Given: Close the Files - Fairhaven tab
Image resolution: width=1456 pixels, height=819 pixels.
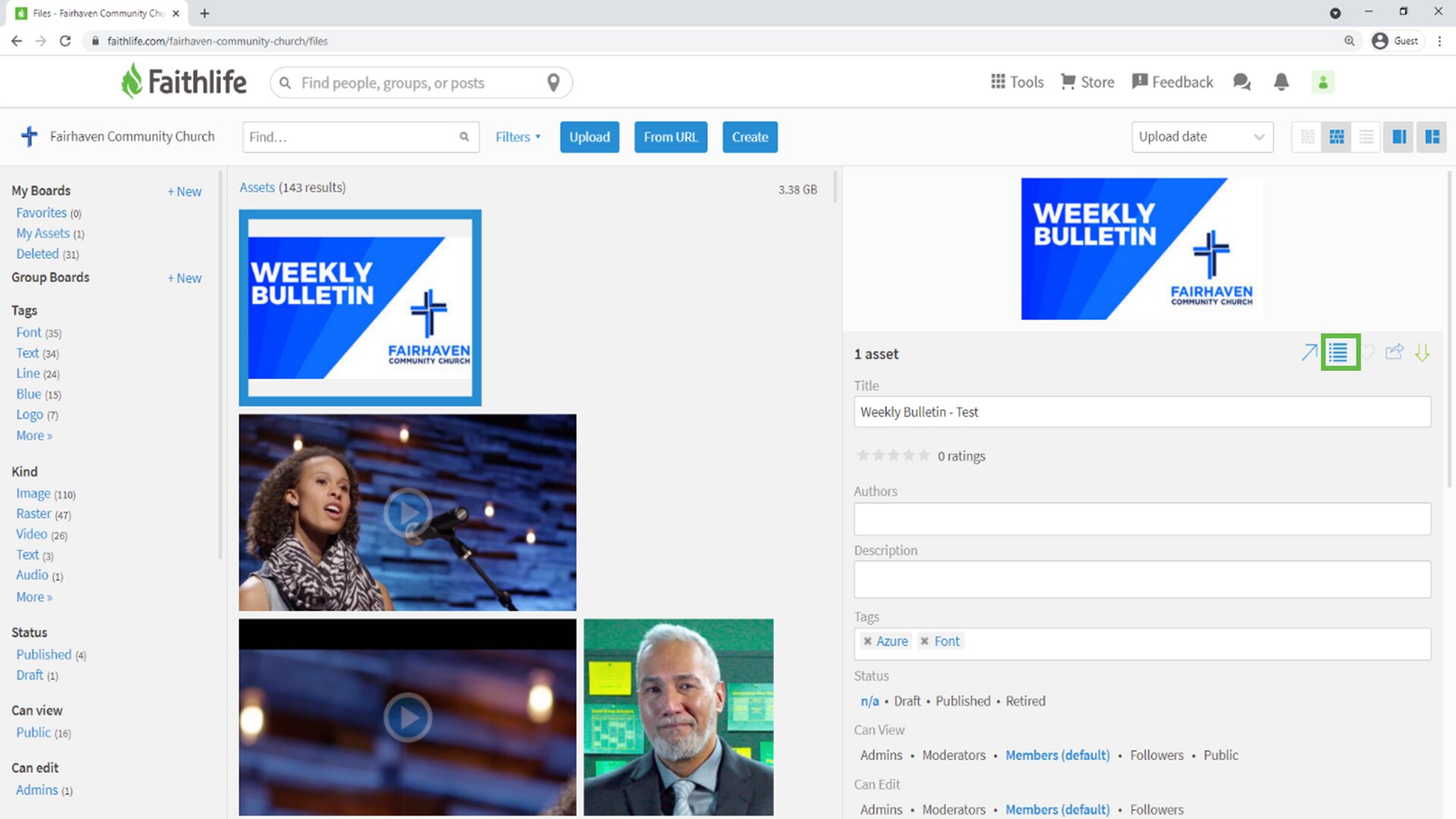Looking at the screenshot, I should pyautogui.click(x=176, y=13).
